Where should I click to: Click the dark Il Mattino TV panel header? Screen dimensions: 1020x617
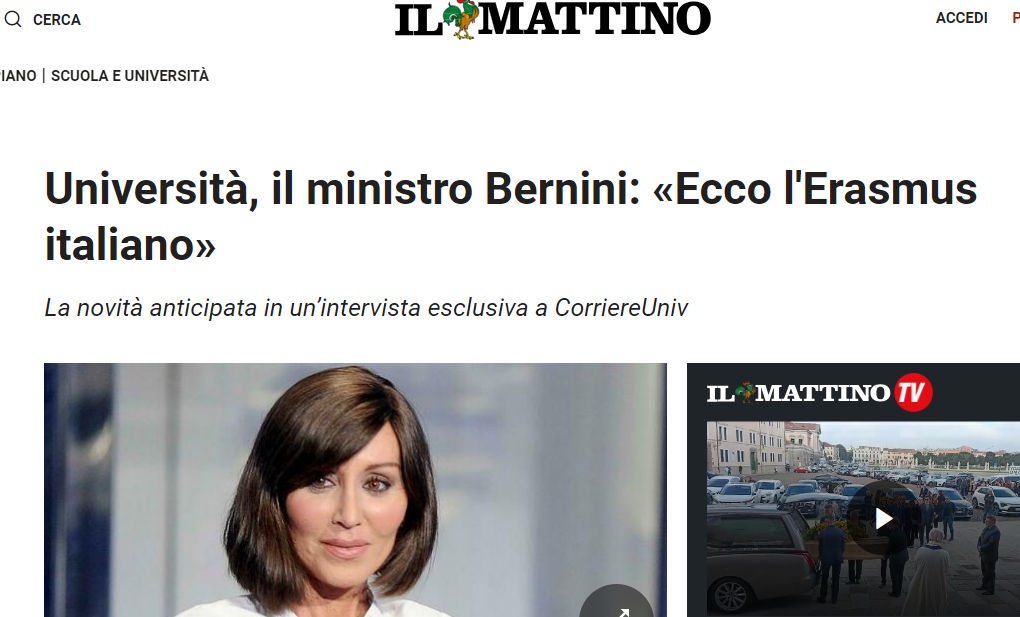pyautogui.click(x=853, y=392)
